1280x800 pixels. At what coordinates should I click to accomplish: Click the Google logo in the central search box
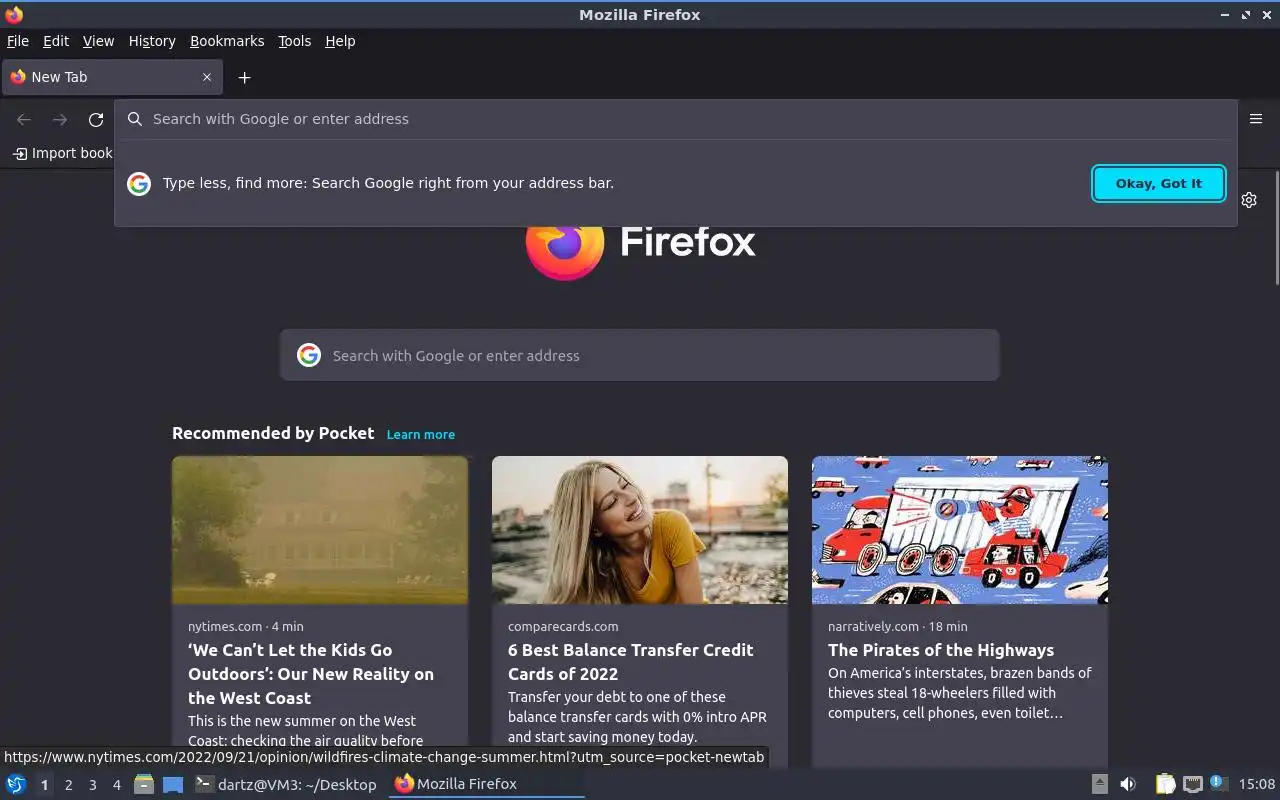[x=309, y=355]
